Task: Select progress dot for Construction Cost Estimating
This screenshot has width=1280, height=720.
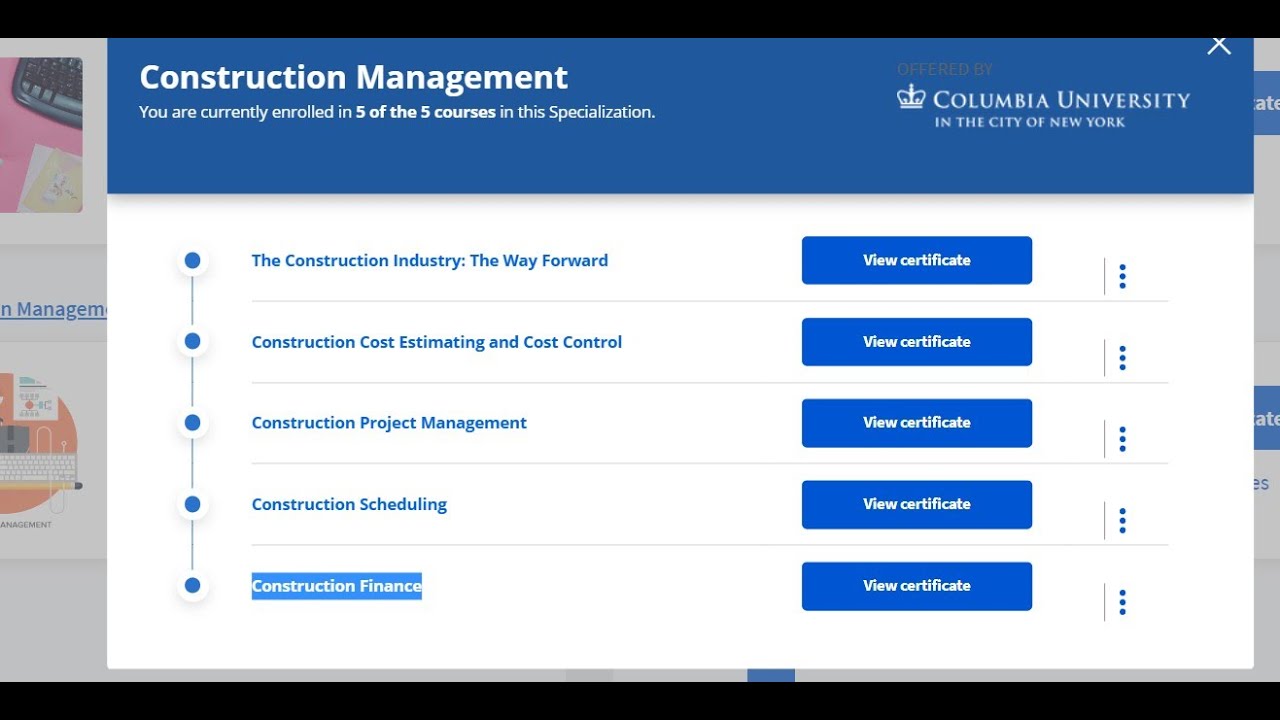Action: coord(192,342)
